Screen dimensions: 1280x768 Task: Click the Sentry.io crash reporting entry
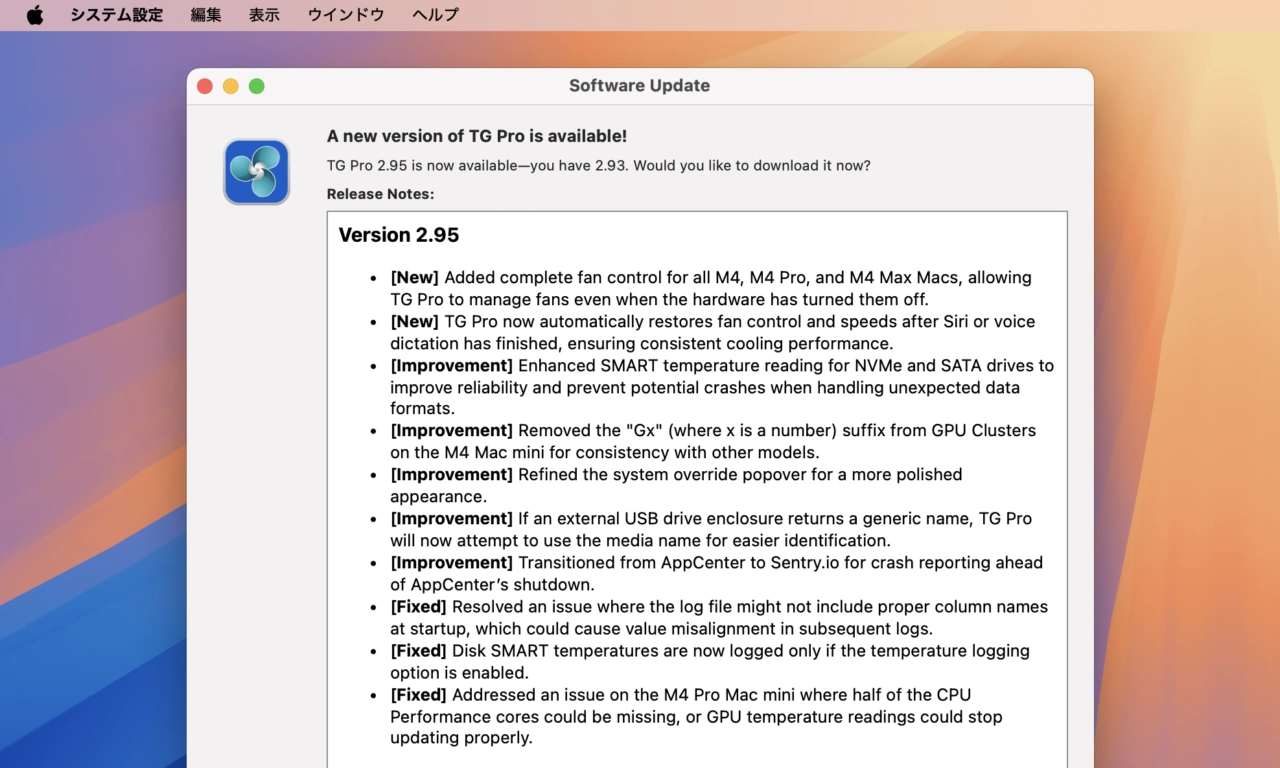715,573
